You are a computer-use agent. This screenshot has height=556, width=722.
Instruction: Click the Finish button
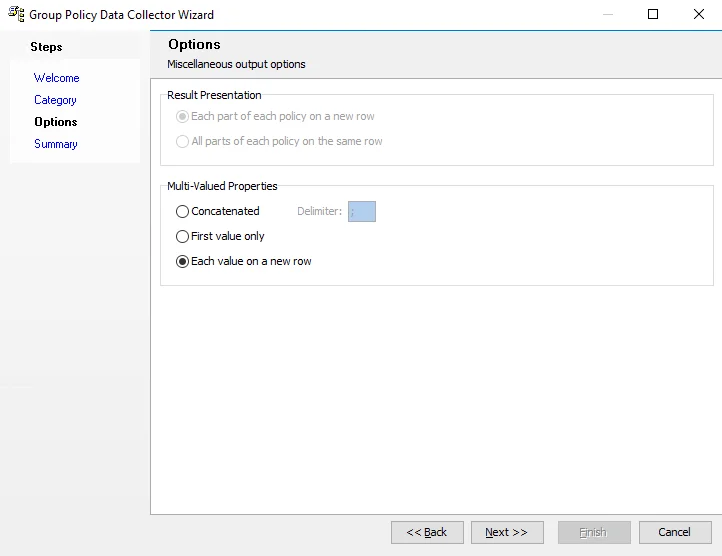pos(594,533)
